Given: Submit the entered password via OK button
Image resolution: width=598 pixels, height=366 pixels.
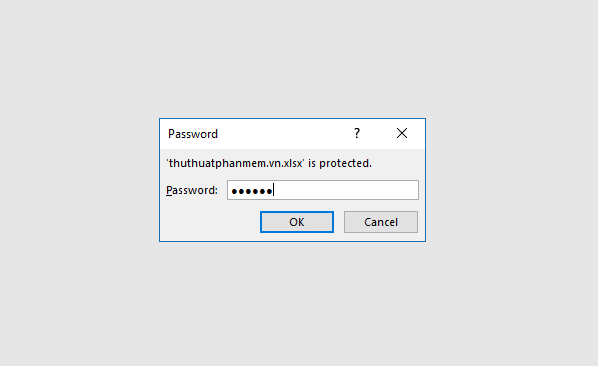Looking at the screenshot, I should pyautogui.click(x=297, y=222).
